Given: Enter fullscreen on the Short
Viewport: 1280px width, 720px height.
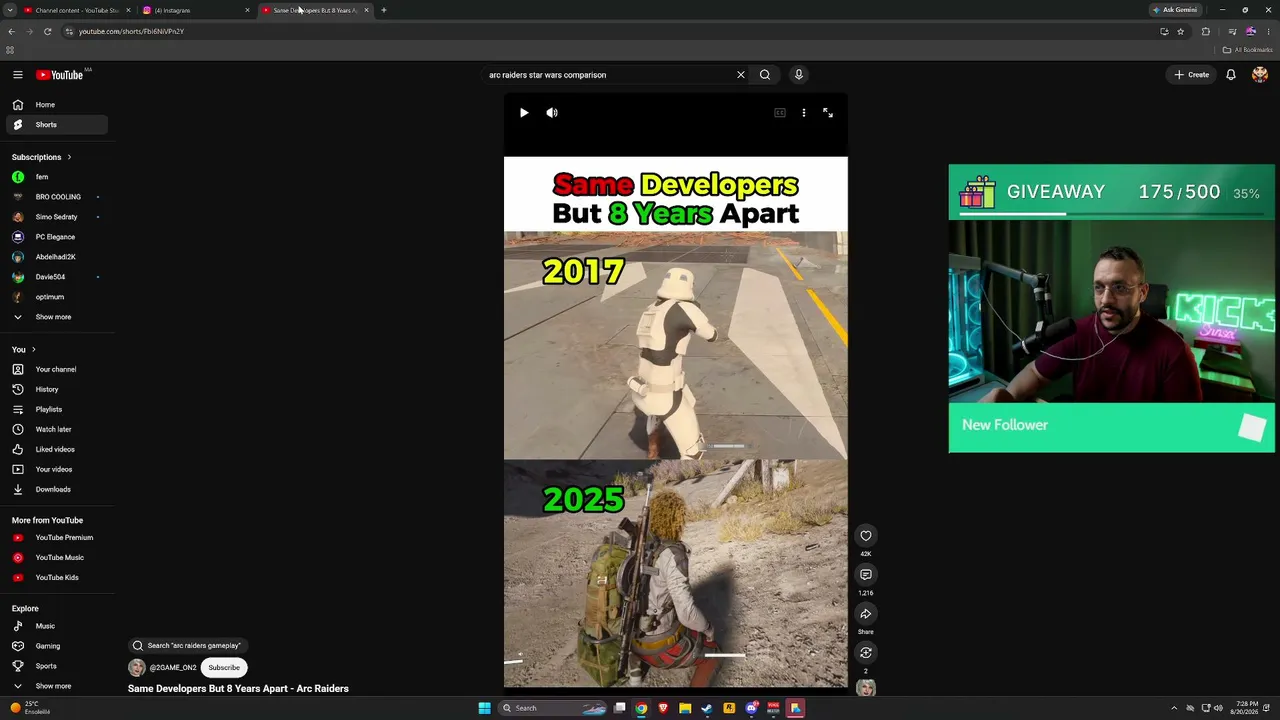Looking at the screenshot, I should [828, 113].
